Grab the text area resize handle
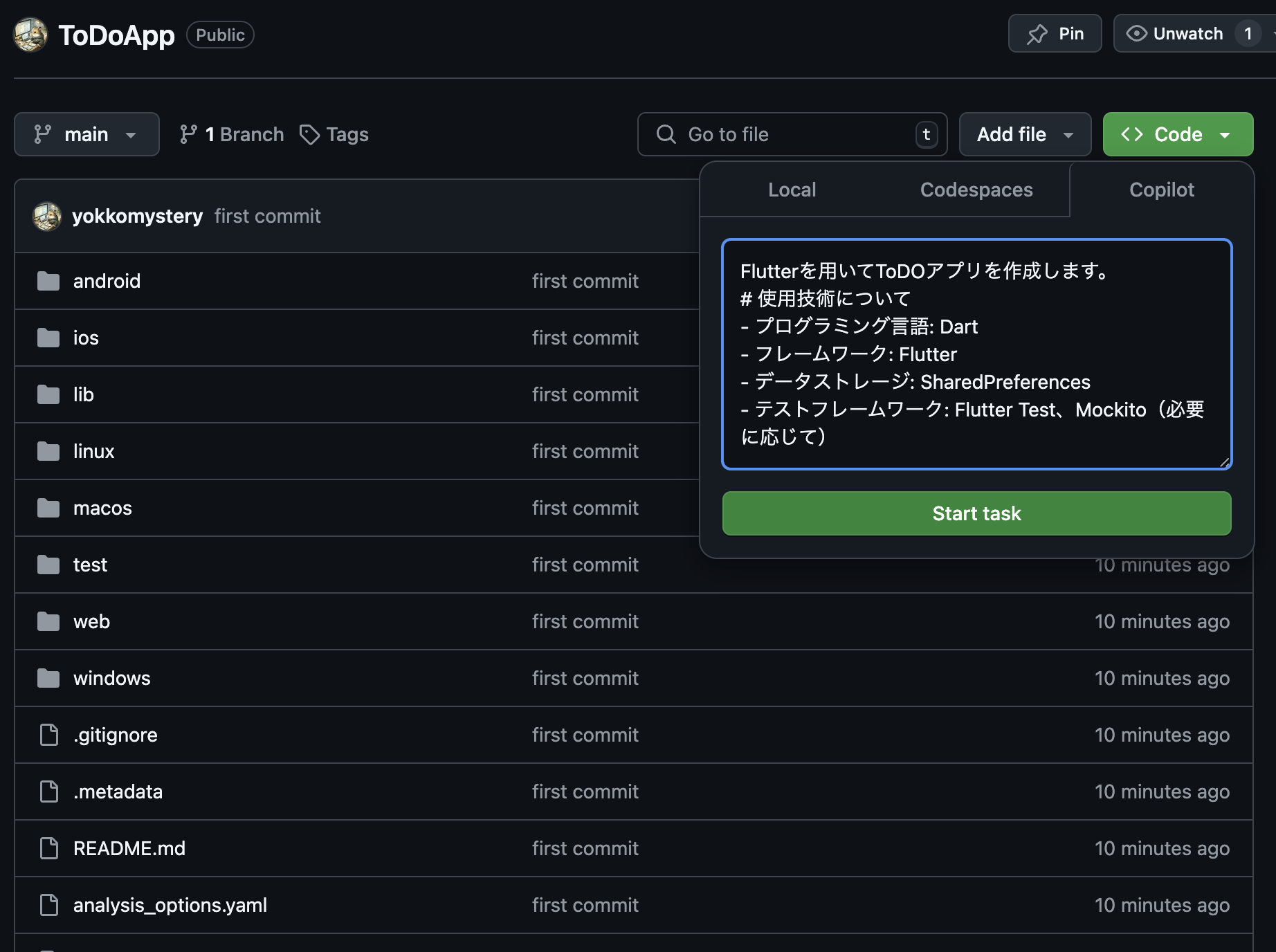This screenshot has height=952, width=1276. tap(1224, 462)
